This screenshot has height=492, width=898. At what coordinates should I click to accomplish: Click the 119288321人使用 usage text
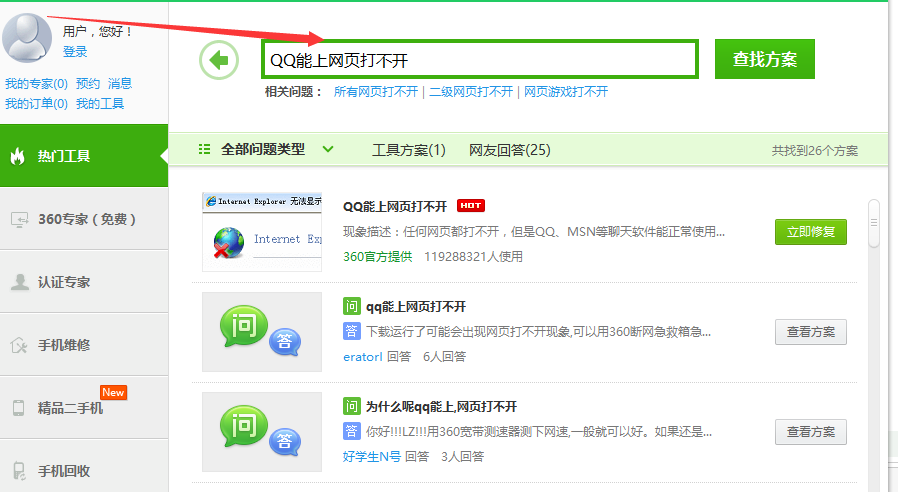[473, 257]
